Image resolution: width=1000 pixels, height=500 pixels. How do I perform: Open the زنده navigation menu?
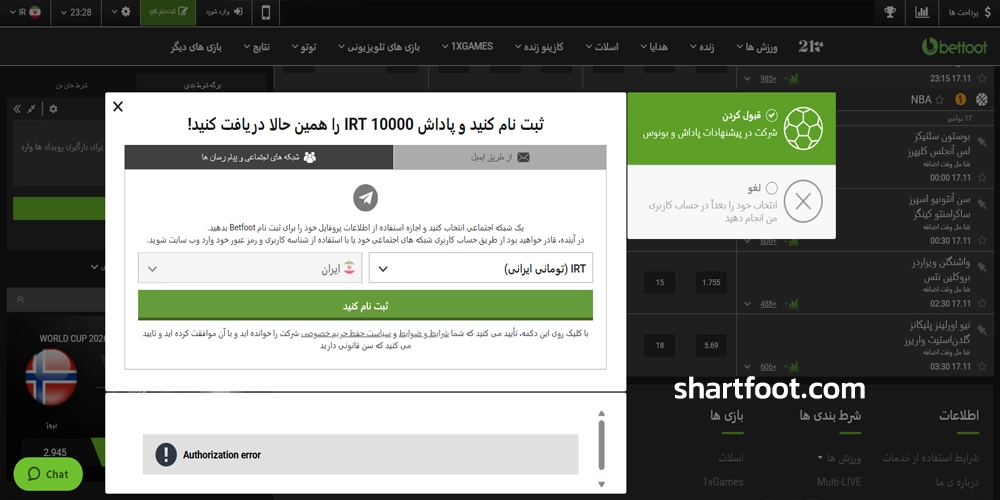tap(702, 47)
